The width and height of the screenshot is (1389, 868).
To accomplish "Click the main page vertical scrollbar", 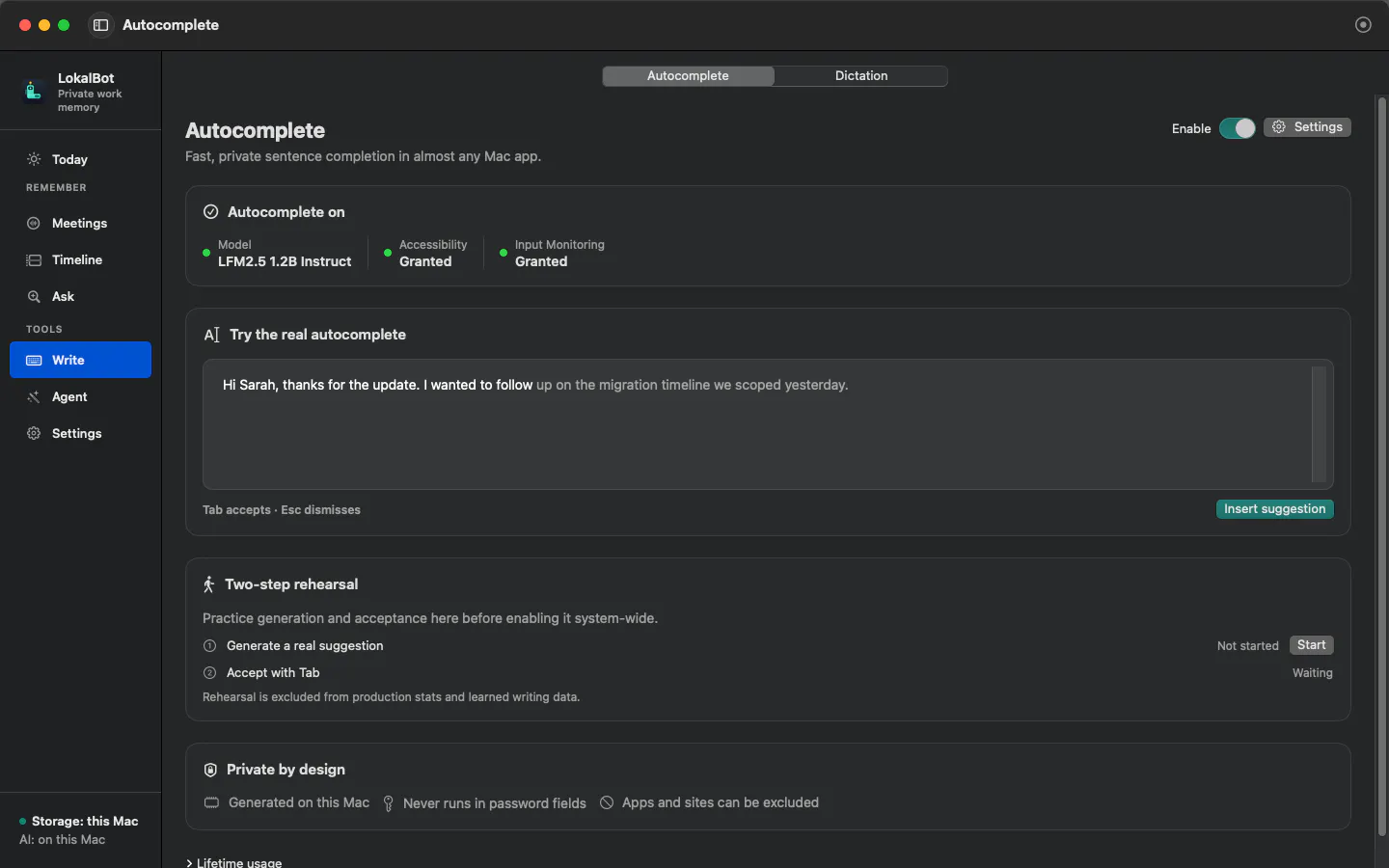I will (1381, 466).
